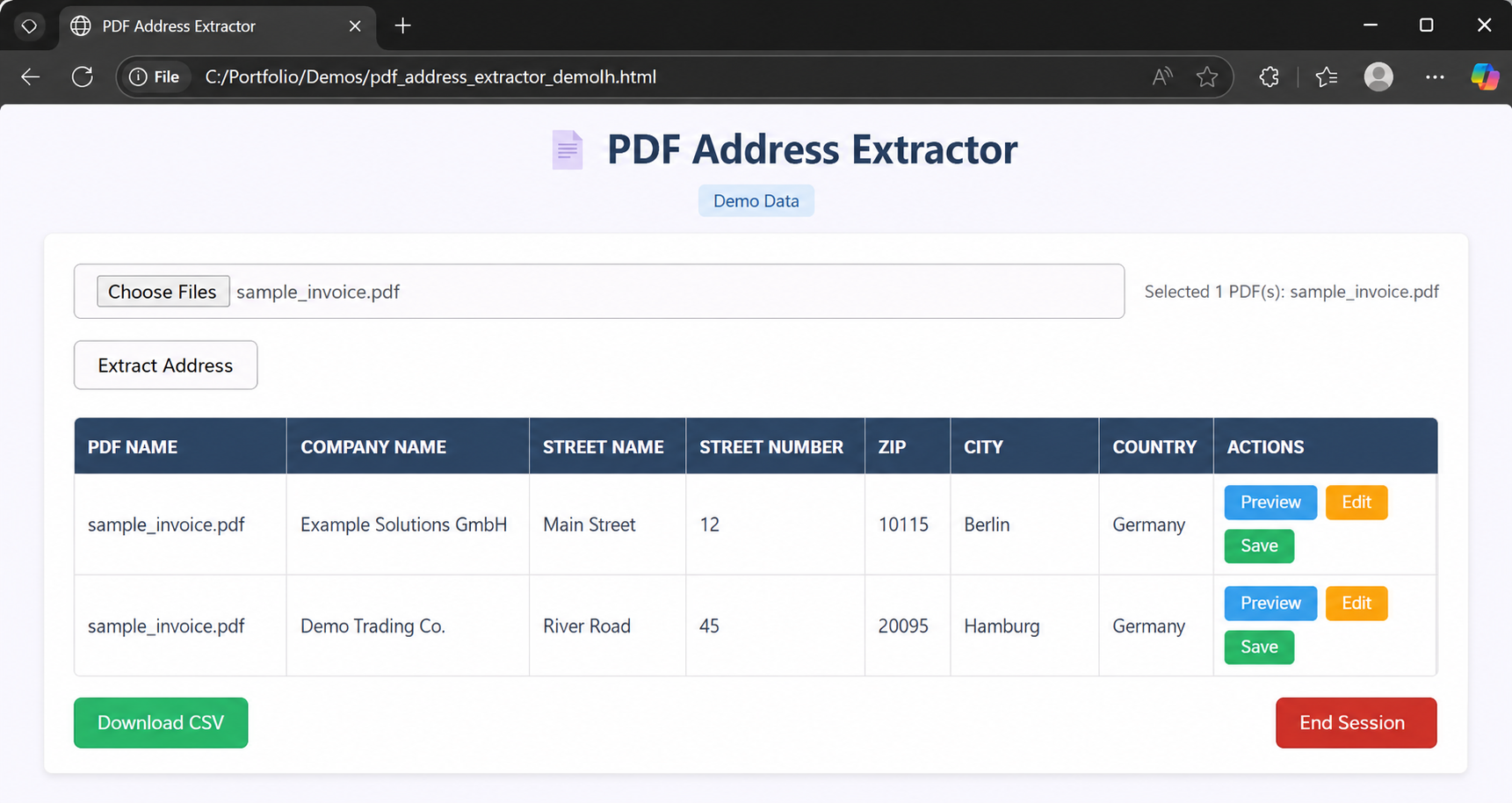This screenshot has width=1512, height=803.
Task: Click the STREET NUMBER column header
Action: click(x=775, y=446)
